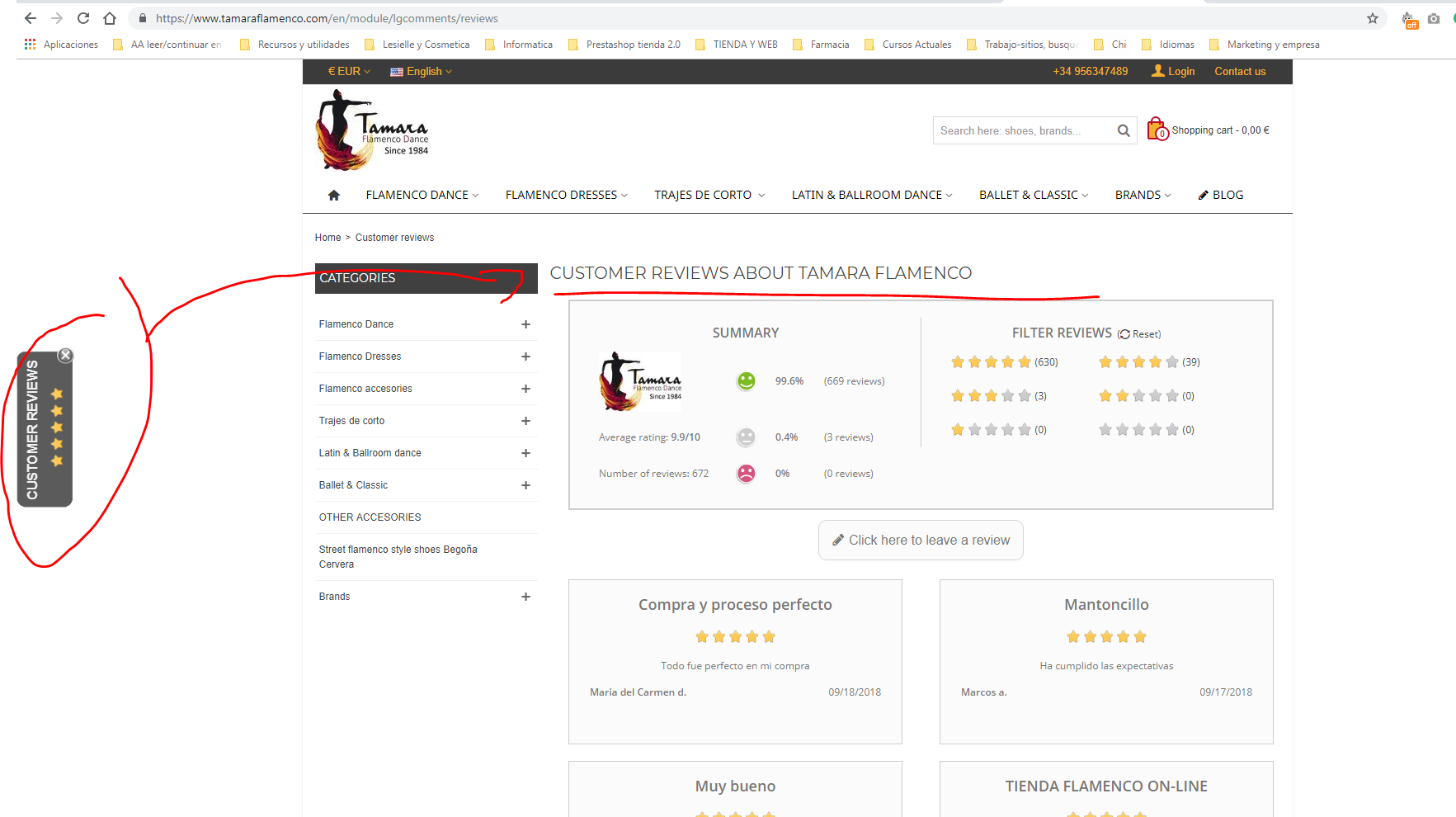Open the Latin & Ballroom Dance menu

point(871,196)
